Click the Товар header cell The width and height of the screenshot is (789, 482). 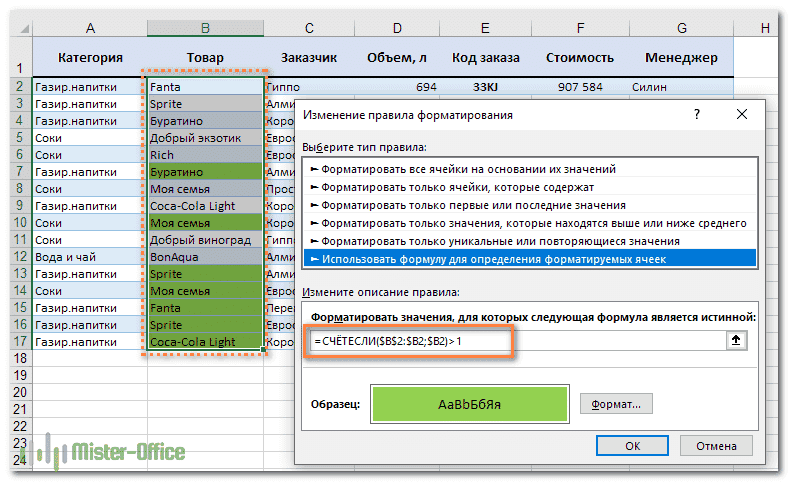(x=204, y=58)
